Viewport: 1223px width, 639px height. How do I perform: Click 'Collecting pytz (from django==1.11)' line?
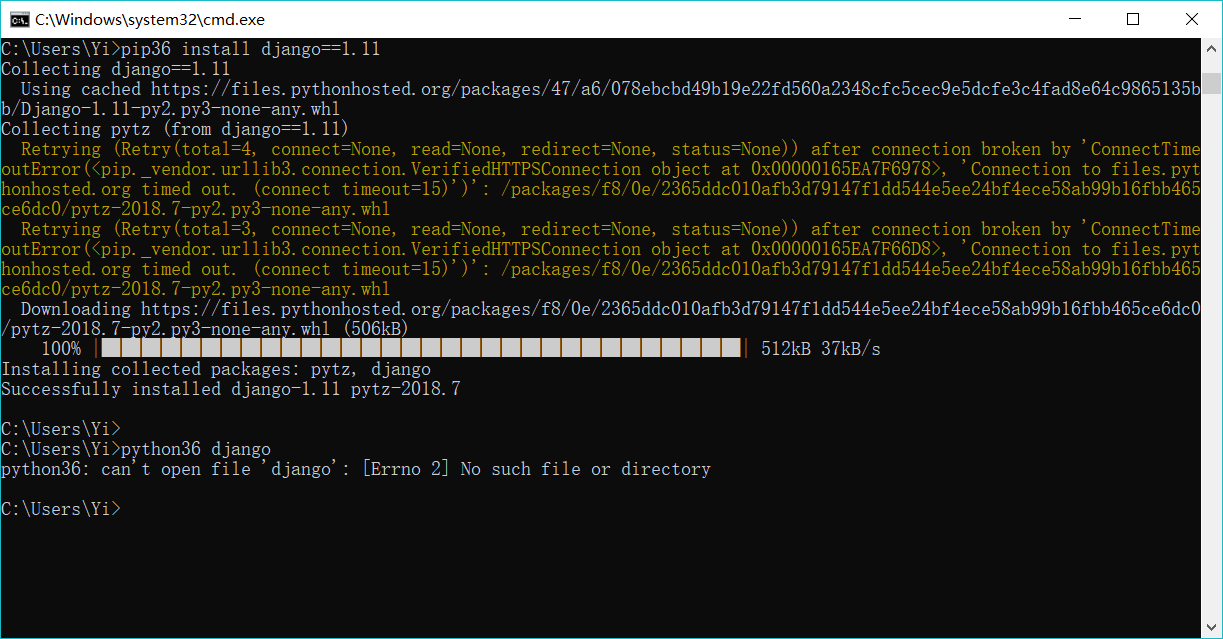click(x=176, y=129)
